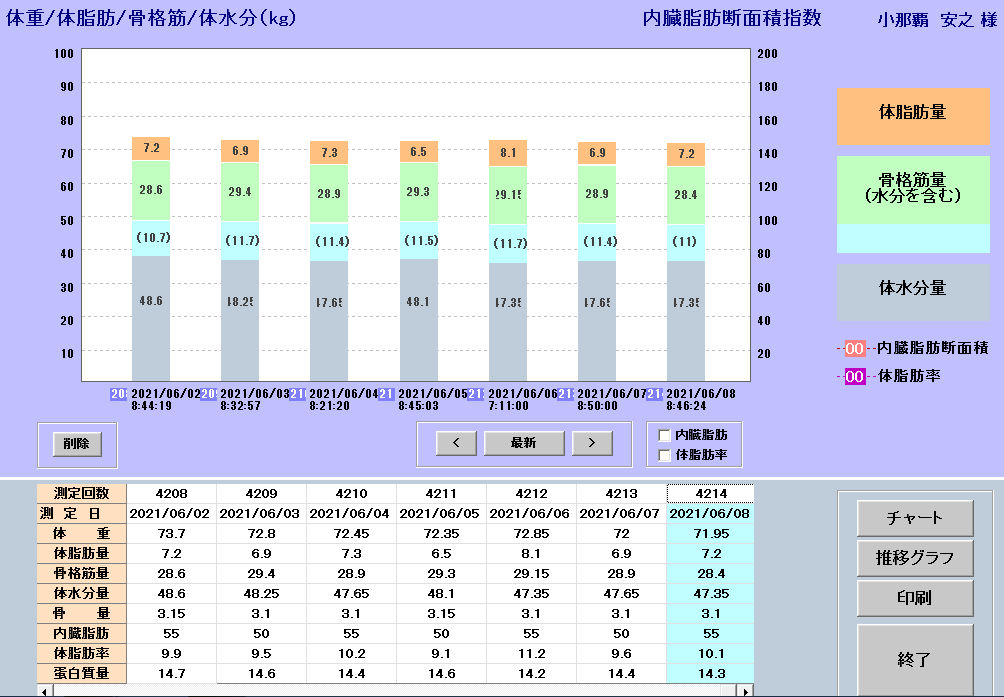Select measurement column 4214 in table
The image size is (1004, 697).
pos(709,493)
